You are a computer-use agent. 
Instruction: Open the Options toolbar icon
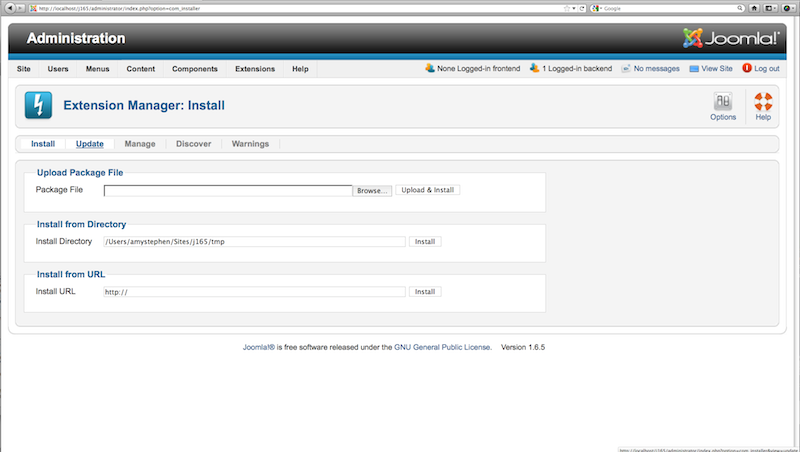(723, 101)
